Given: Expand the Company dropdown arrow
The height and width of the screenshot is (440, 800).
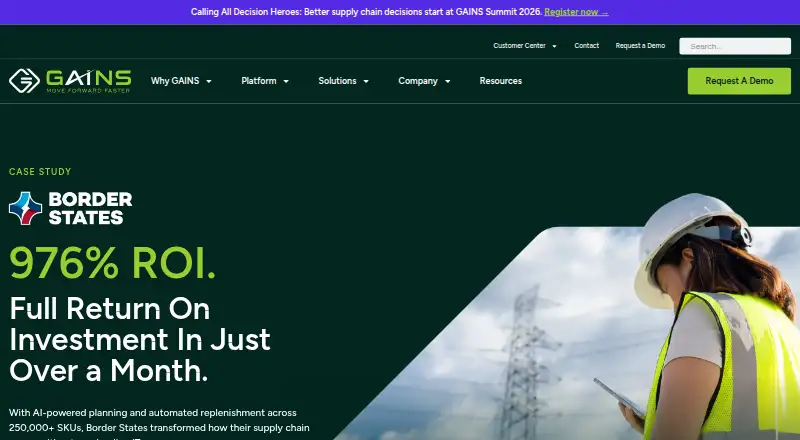Looking at the screenshot, I should [x=447, y=81].
